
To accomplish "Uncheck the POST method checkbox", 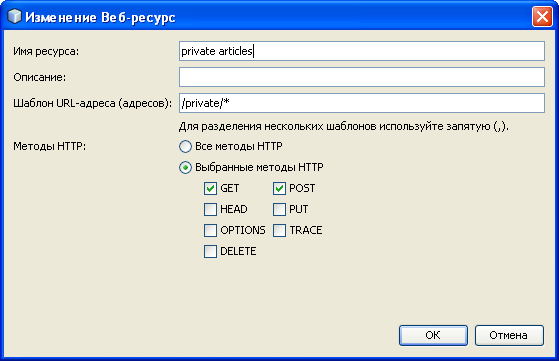I will 279,189.
